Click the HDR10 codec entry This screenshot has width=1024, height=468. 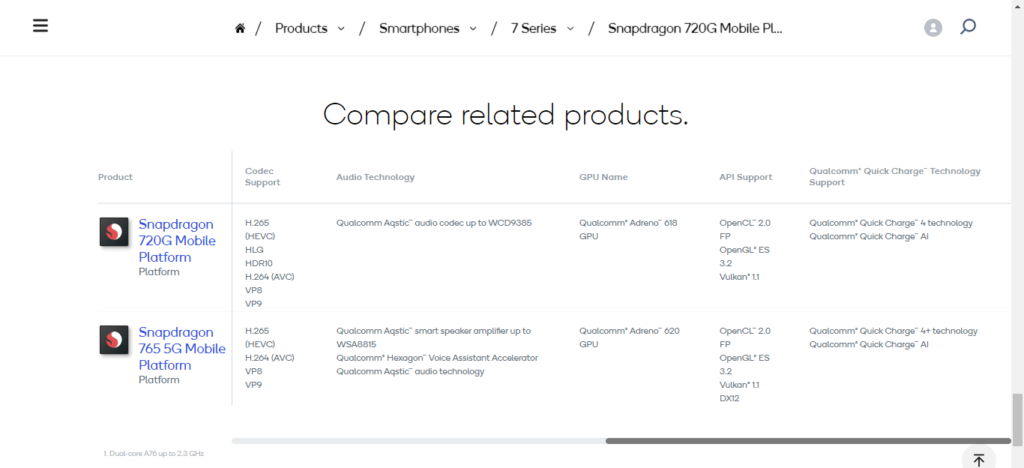(259, 263)
